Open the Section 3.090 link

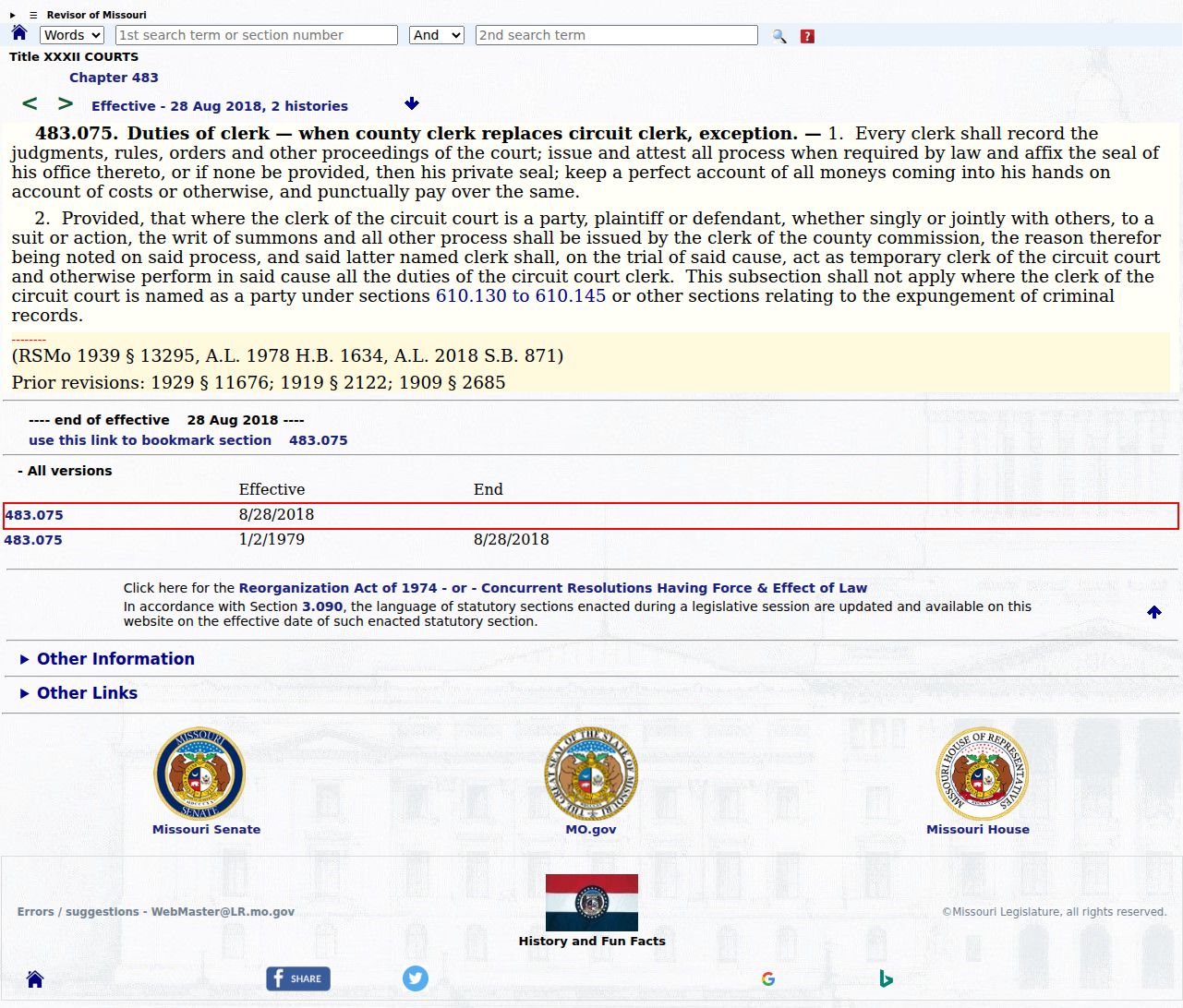(322, 606)
